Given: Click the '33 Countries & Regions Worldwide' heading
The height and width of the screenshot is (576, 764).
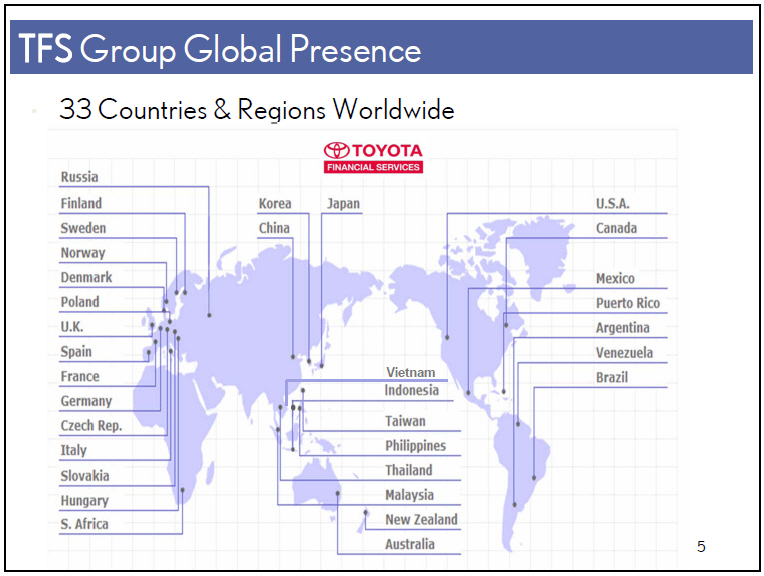Looking at the screenshot, I should tap(257, 109).
